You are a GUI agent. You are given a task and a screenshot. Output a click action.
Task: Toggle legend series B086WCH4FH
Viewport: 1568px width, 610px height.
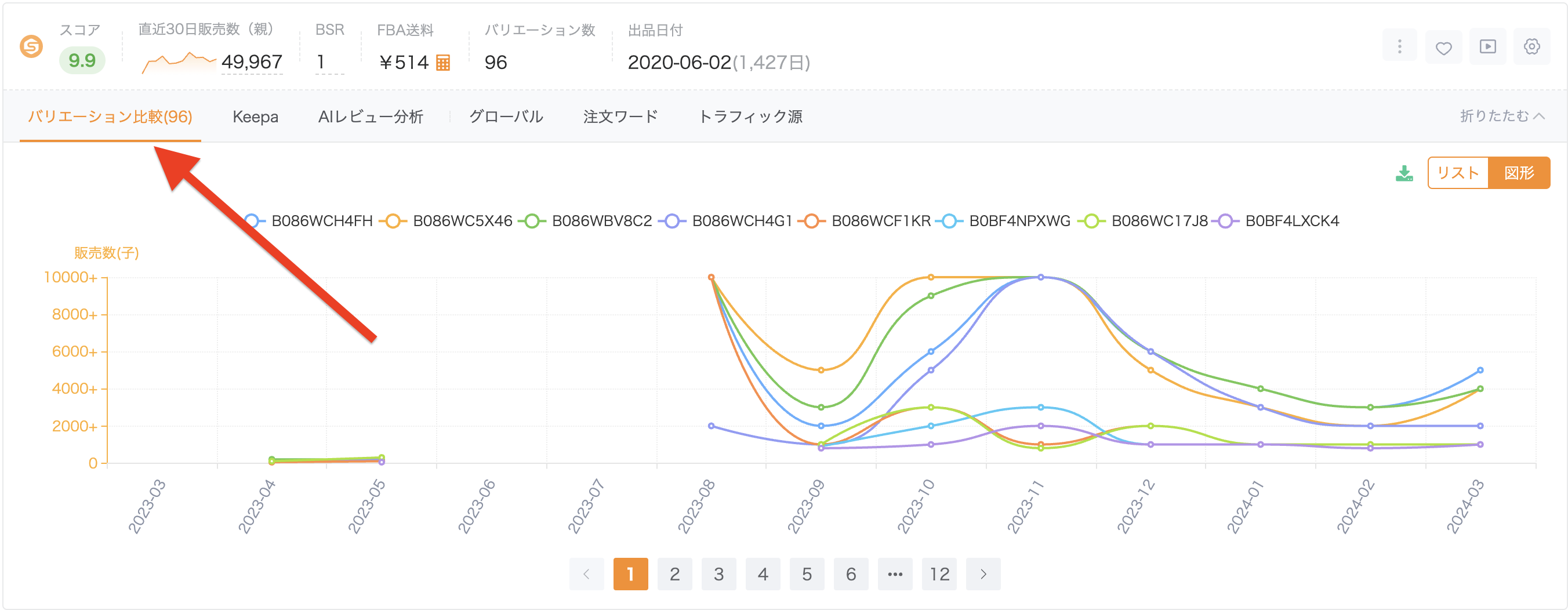[308, 221]
